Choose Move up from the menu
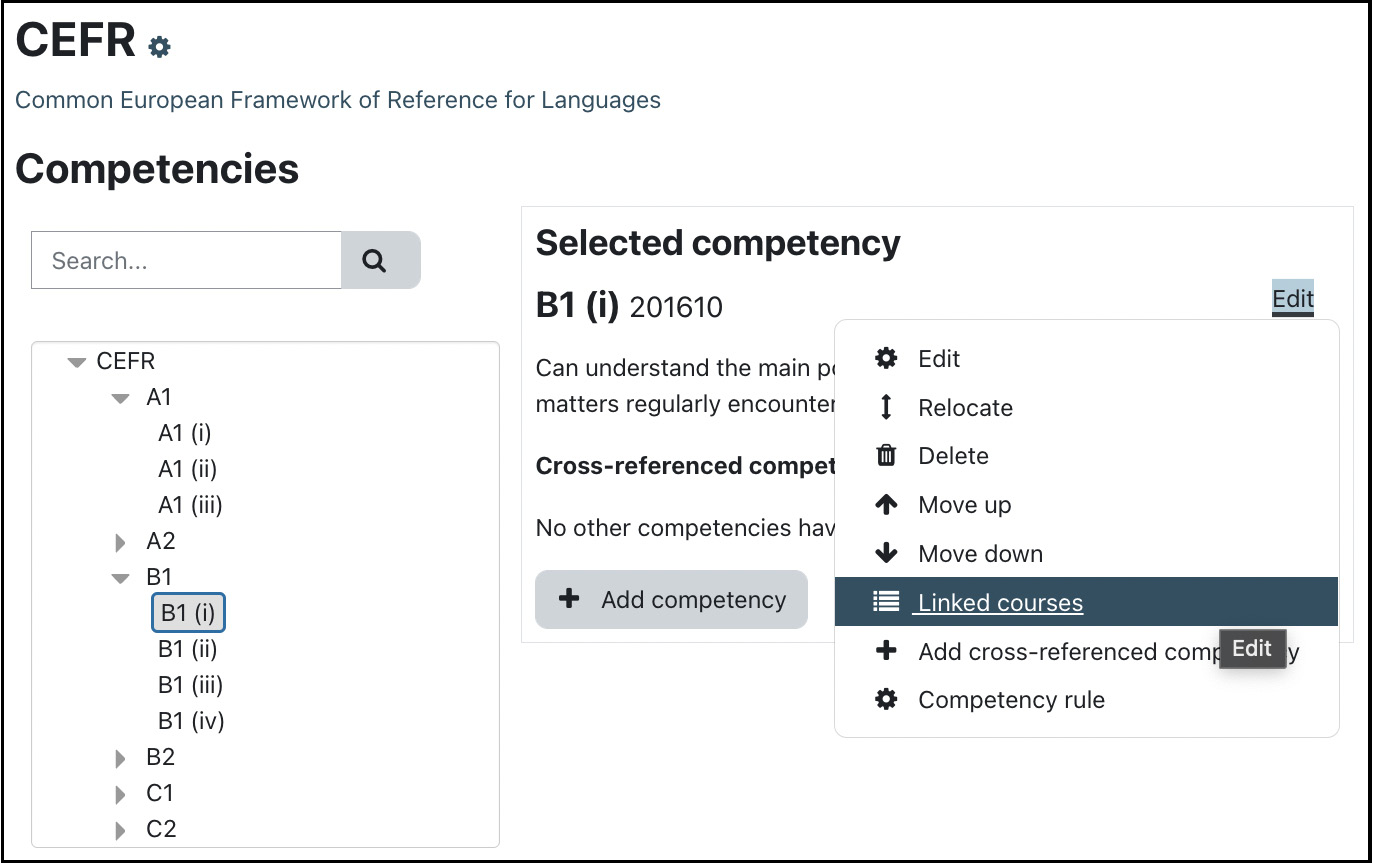The height and width of the screenshot is (863, 1373). 1086,505
